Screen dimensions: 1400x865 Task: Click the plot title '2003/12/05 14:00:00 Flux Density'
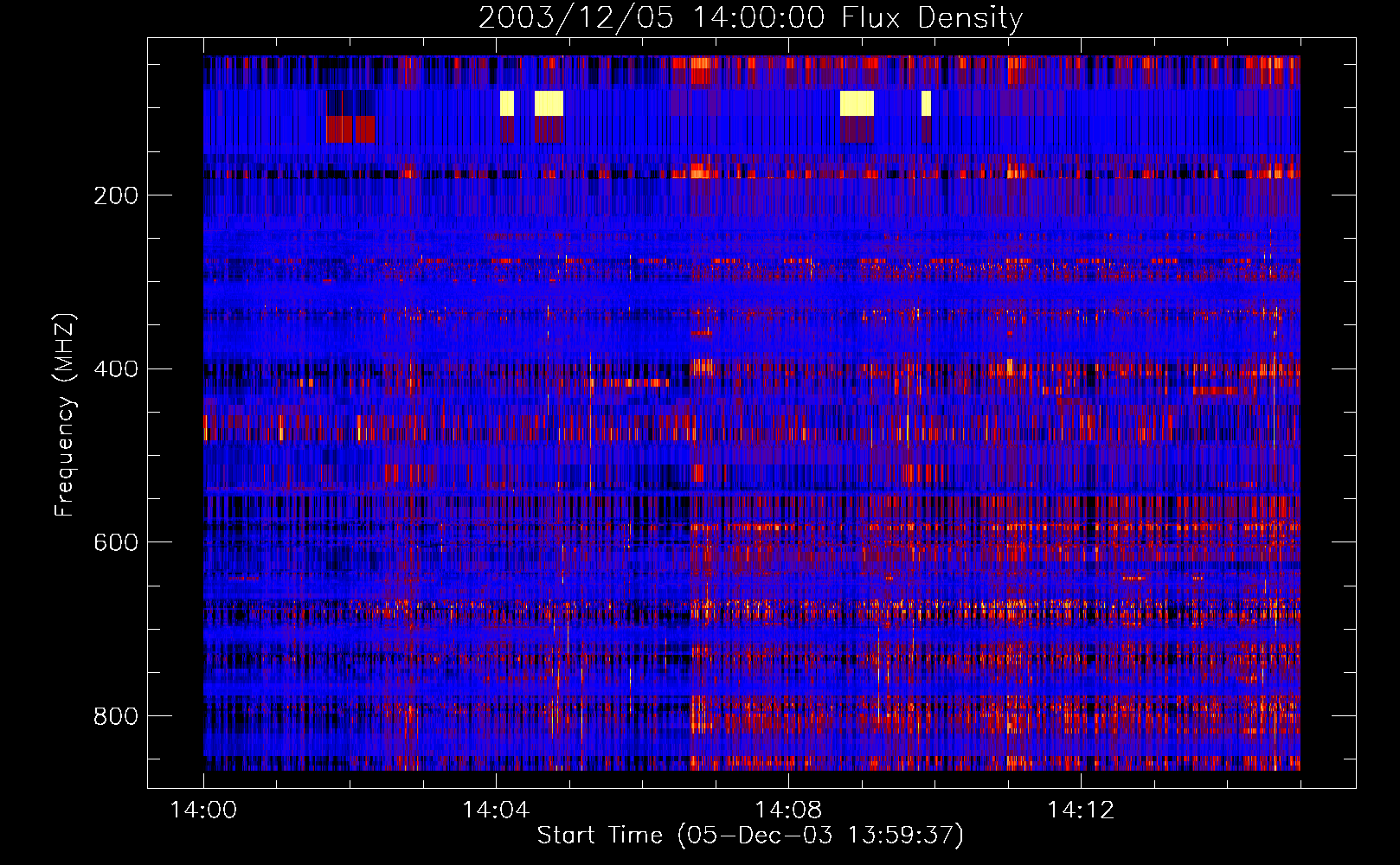pos(750,17)
